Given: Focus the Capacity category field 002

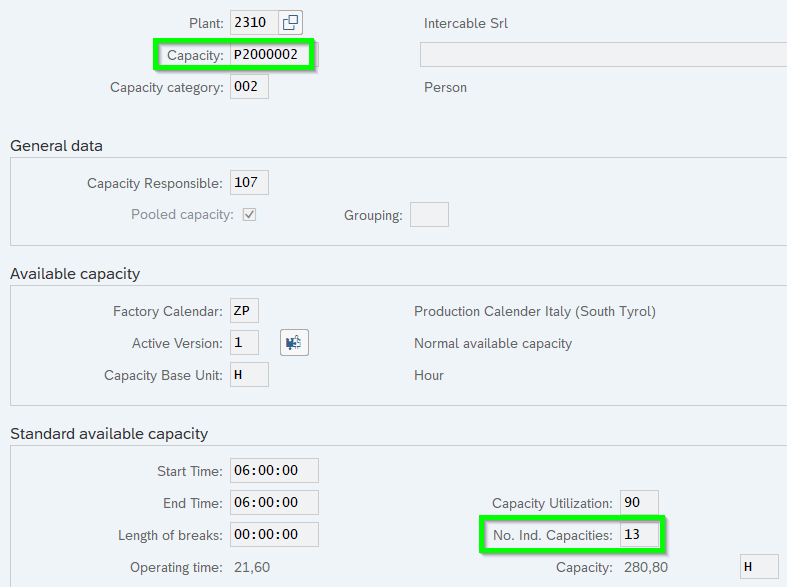Looking at the screenshot, I should pos(249,87).
